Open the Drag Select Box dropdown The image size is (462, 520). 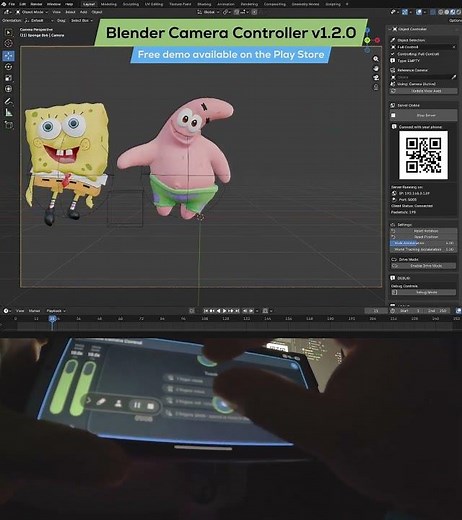tap(82, 20)
